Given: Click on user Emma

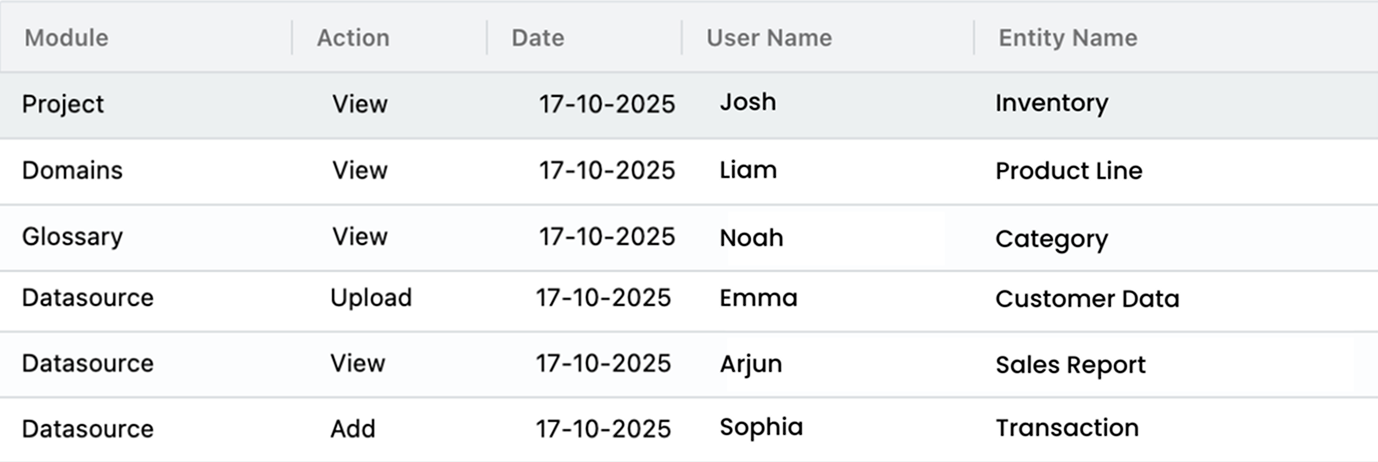Looking at the screenshot, I should pos(758,298).
